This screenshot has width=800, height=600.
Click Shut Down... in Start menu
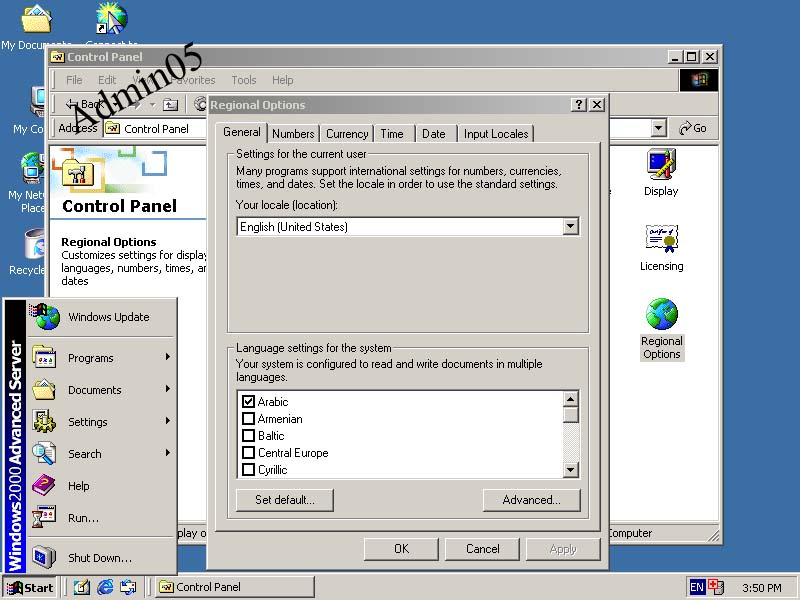tap(98, 558)
